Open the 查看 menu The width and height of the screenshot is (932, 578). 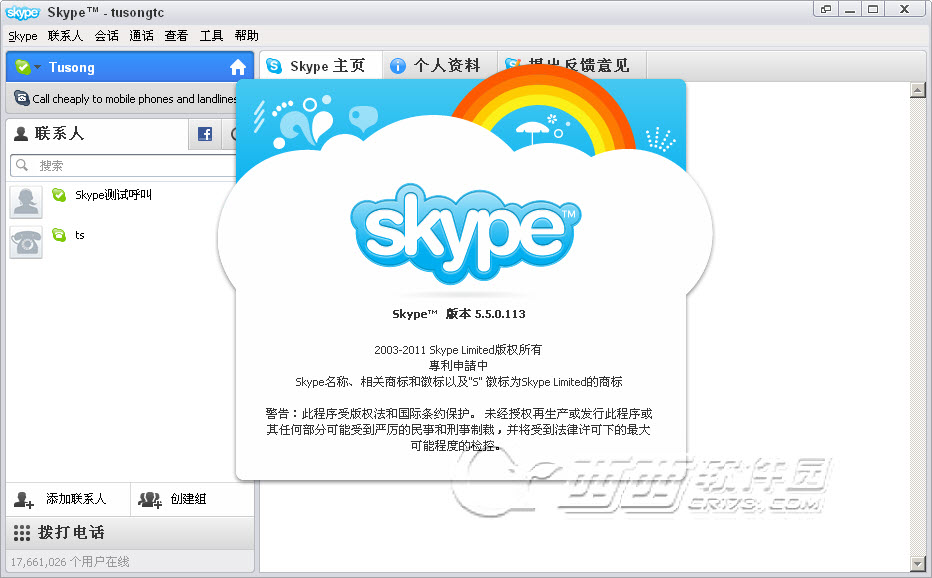[176, 36]
